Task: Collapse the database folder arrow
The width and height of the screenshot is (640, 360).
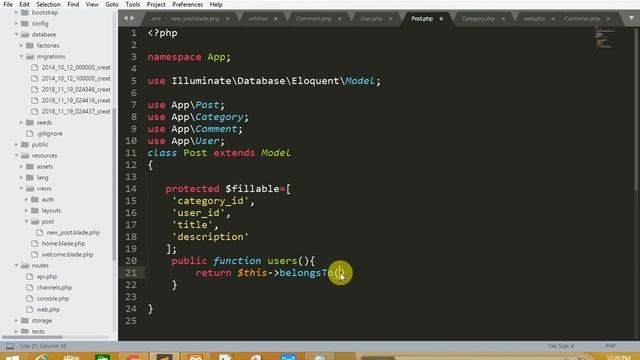Action: pyautogui.click(x=16, y=35)
